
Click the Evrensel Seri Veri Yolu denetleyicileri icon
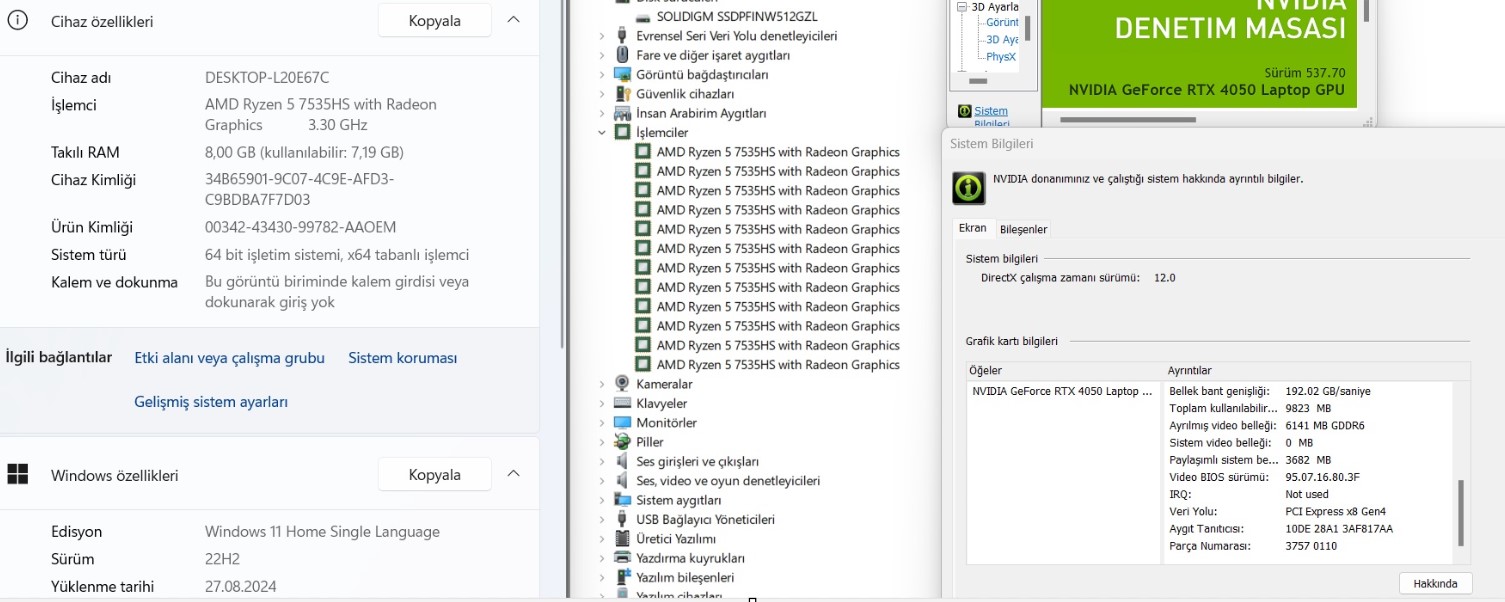click(x=622, y=36)
